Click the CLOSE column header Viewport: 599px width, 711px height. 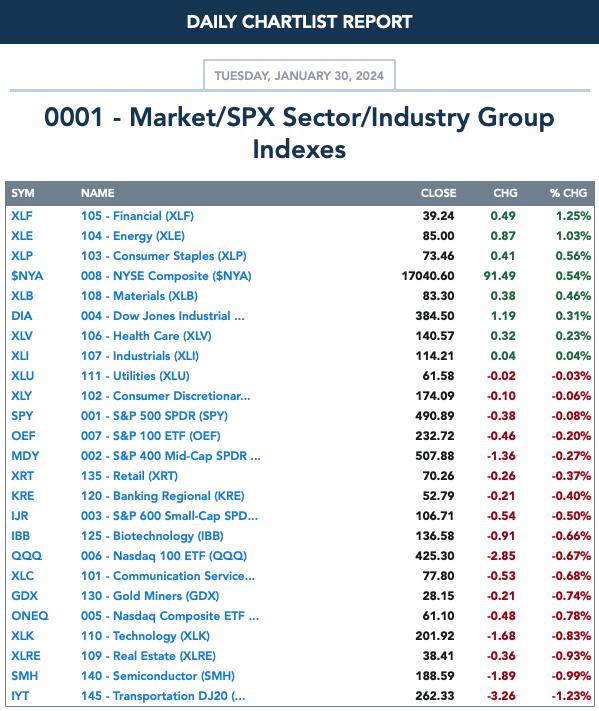[x=438, y=193]
